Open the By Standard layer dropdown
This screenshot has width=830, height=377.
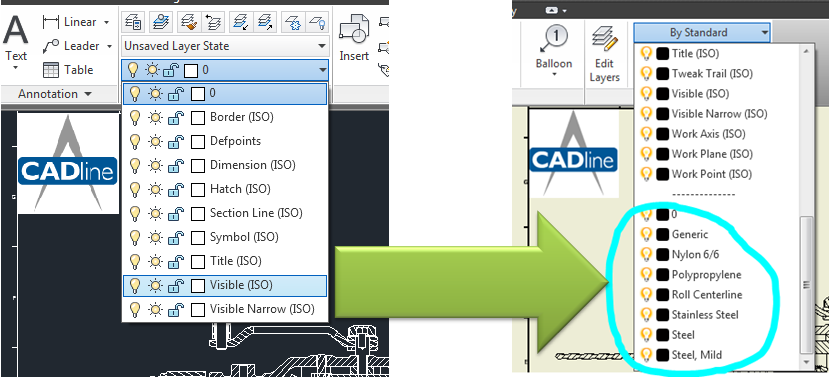click(702, 32)
